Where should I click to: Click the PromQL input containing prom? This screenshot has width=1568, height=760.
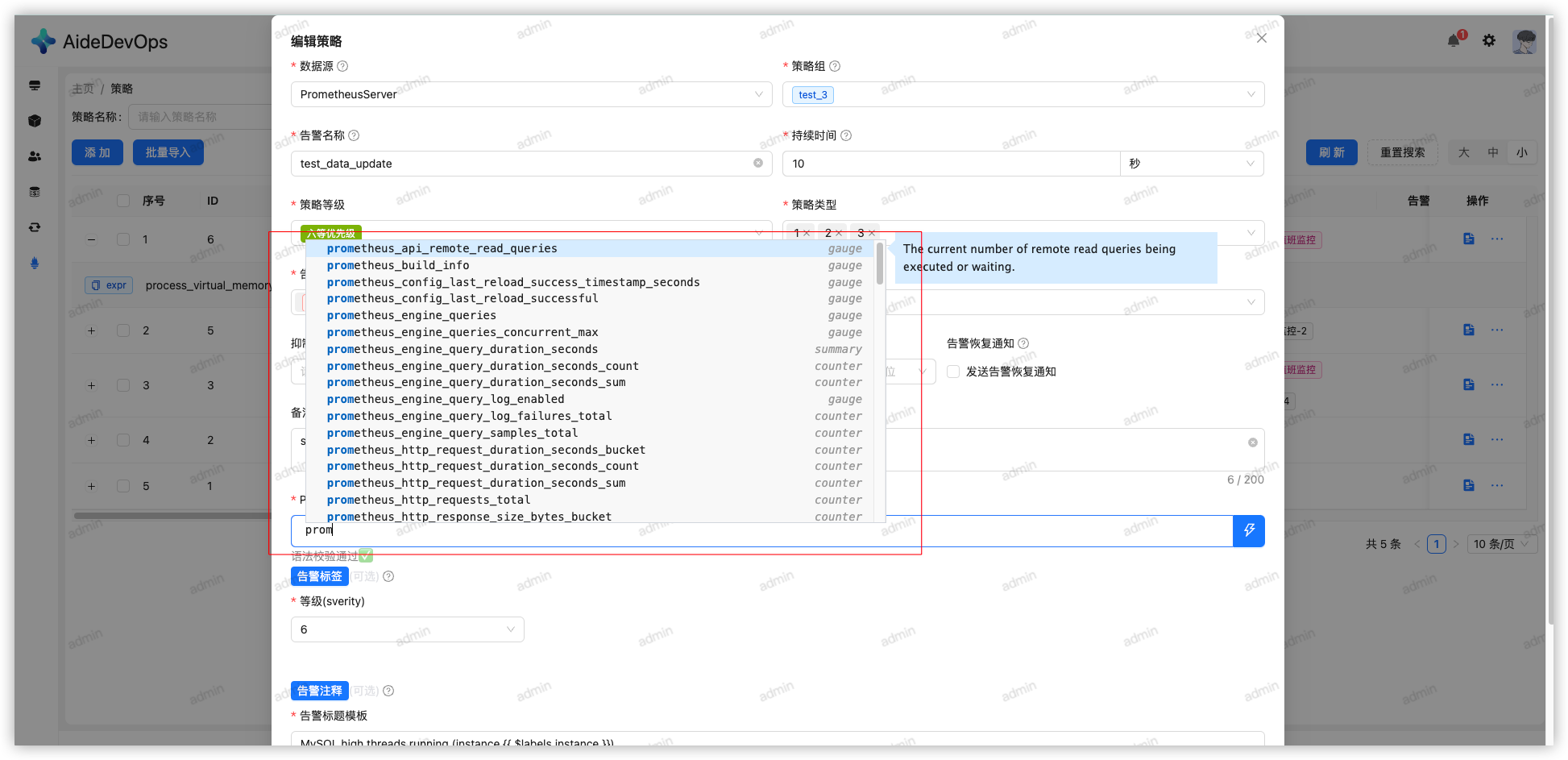click(761, 530)
